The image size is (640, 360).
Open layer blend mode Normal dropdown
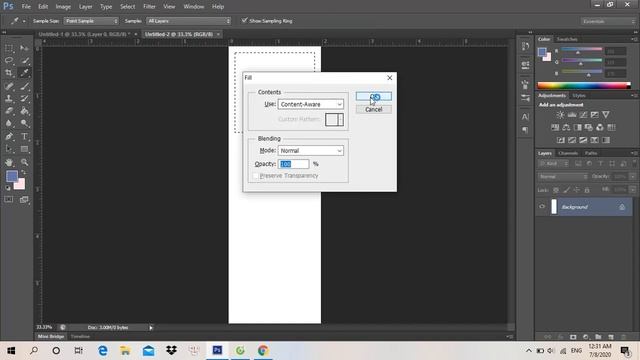click(x=563, y=177)
